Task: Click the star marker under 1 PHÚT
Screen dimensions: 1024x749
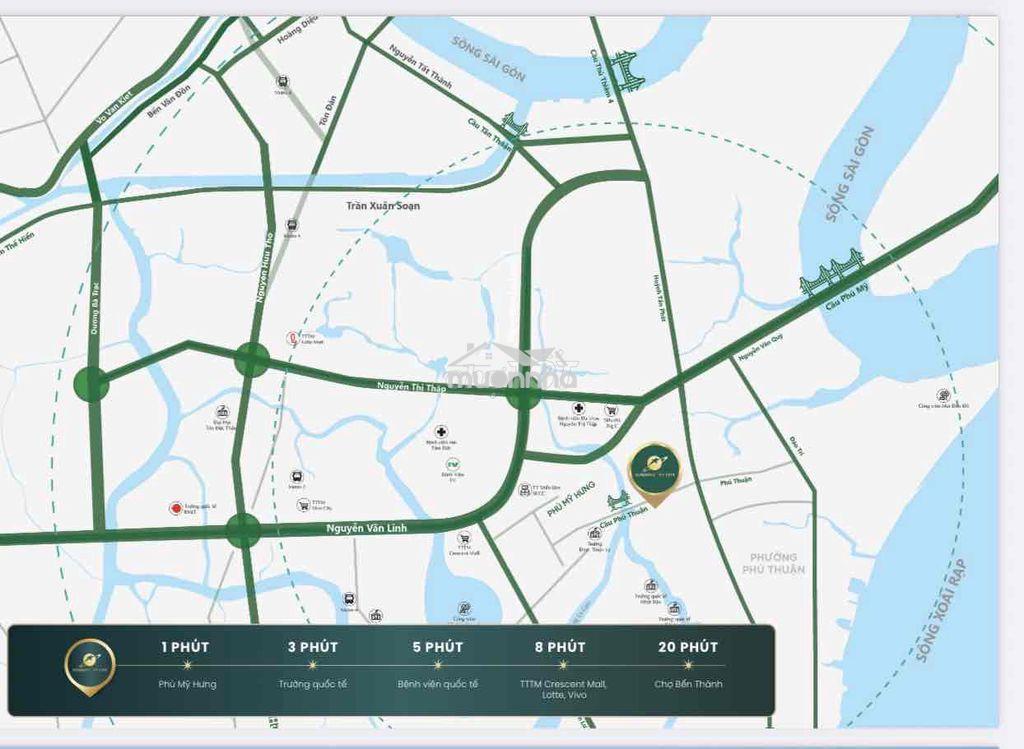Action: click(x=187, y=665)
